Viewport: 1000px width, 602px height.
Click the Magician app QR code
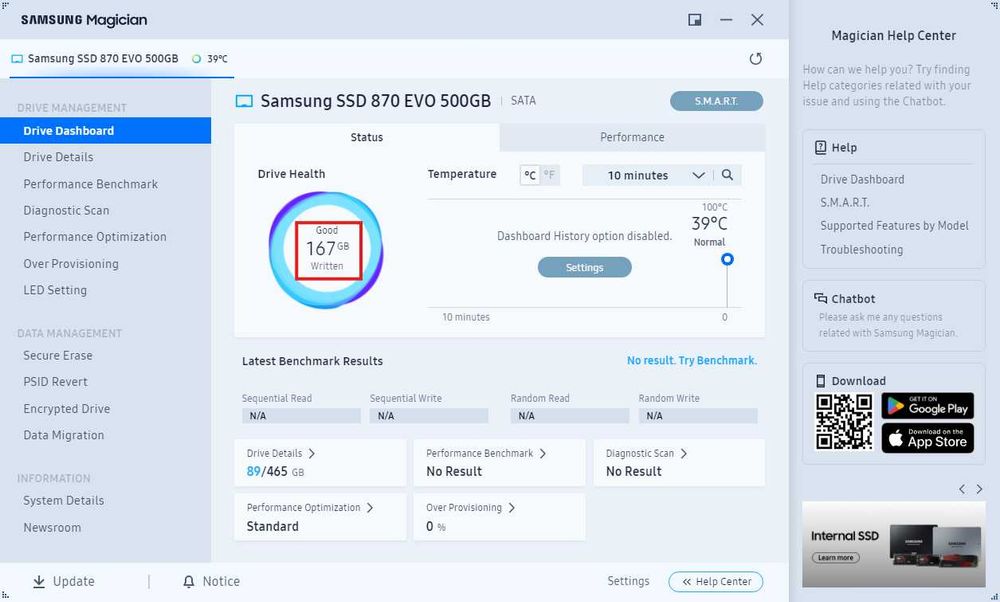coord(844,422)
